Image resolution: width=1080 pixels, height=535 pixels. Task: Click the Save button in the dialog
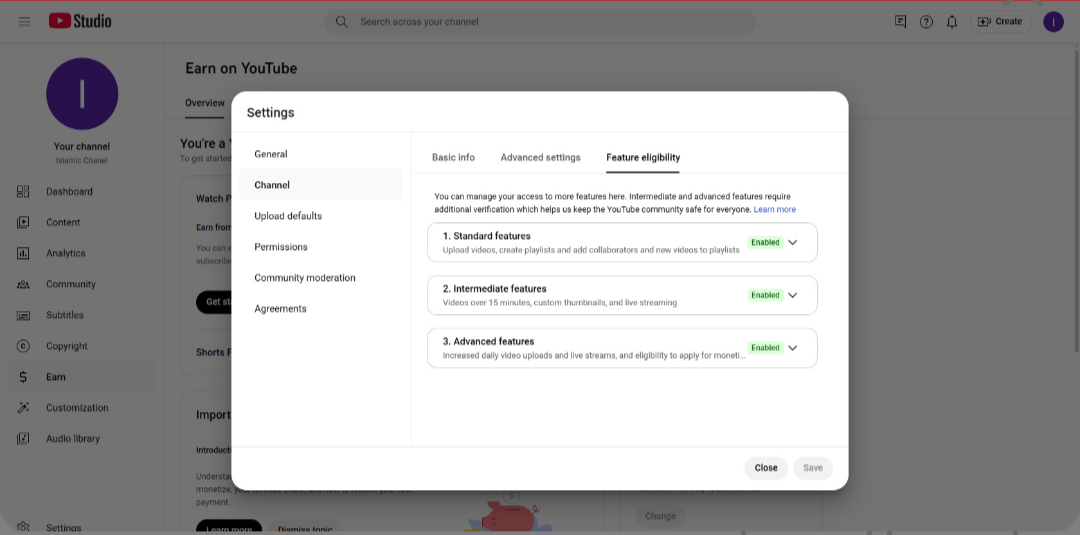(813, 468)
